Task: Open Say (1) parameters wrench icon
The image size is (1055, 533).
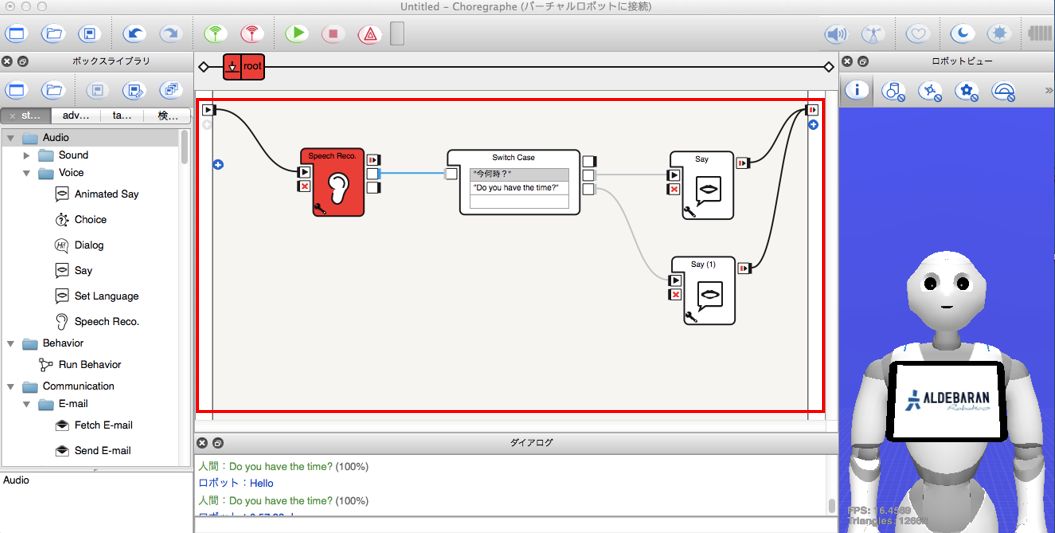Action: [x=690, y=318]
